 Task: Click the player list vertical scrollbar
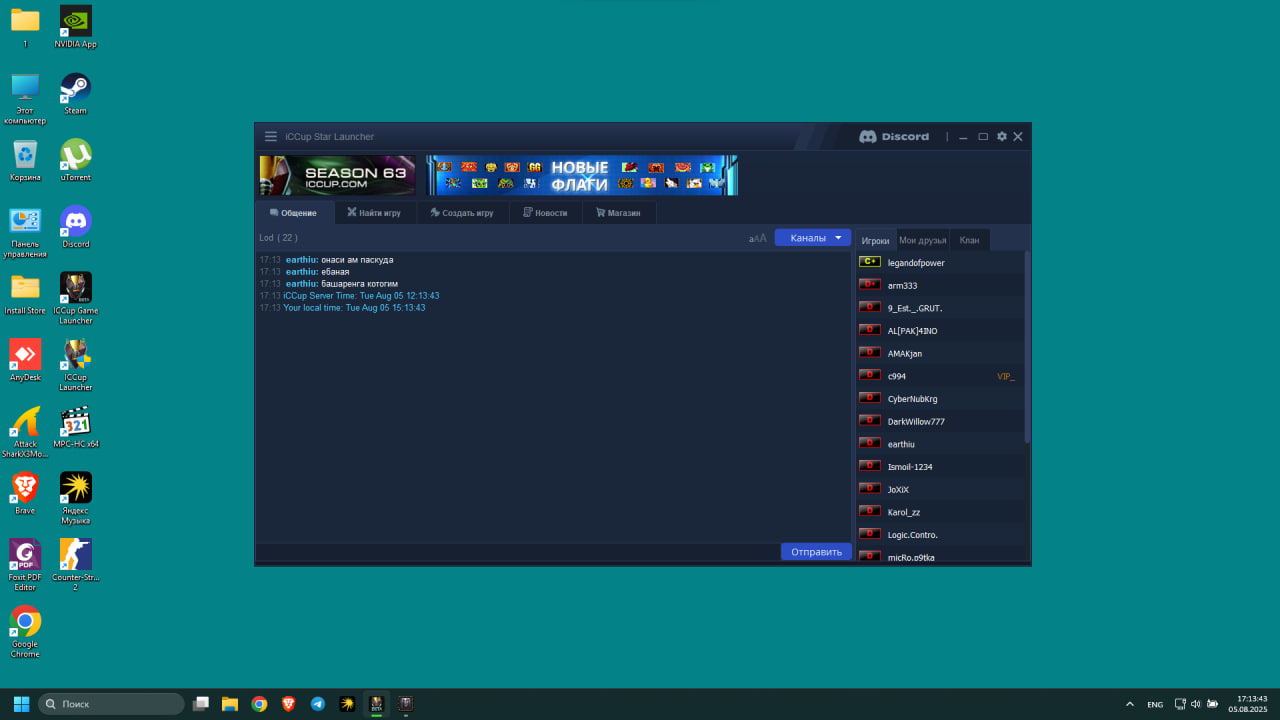[1027, 347]
